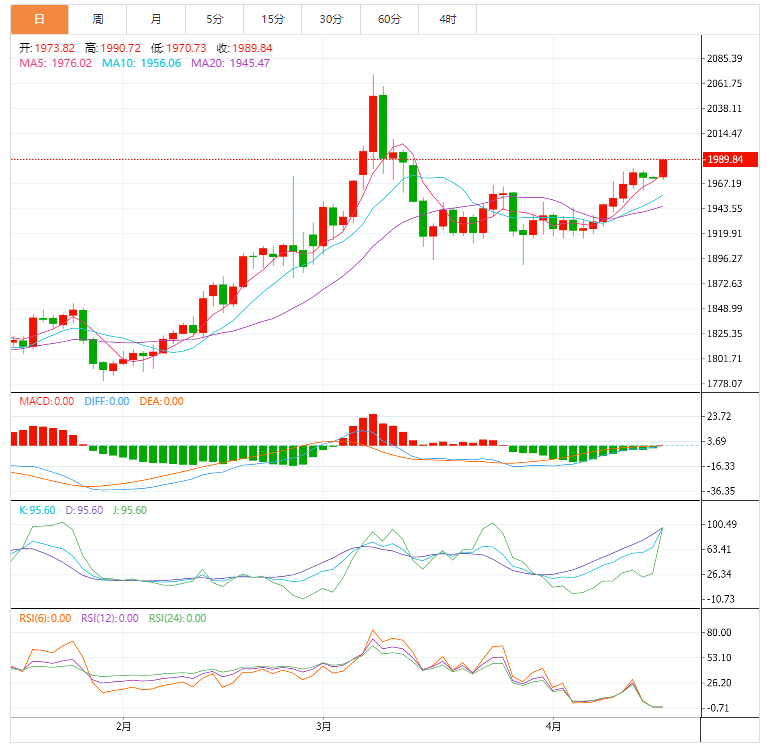
Task: Click the RSI(6):0.00 label
Action: 45,618
